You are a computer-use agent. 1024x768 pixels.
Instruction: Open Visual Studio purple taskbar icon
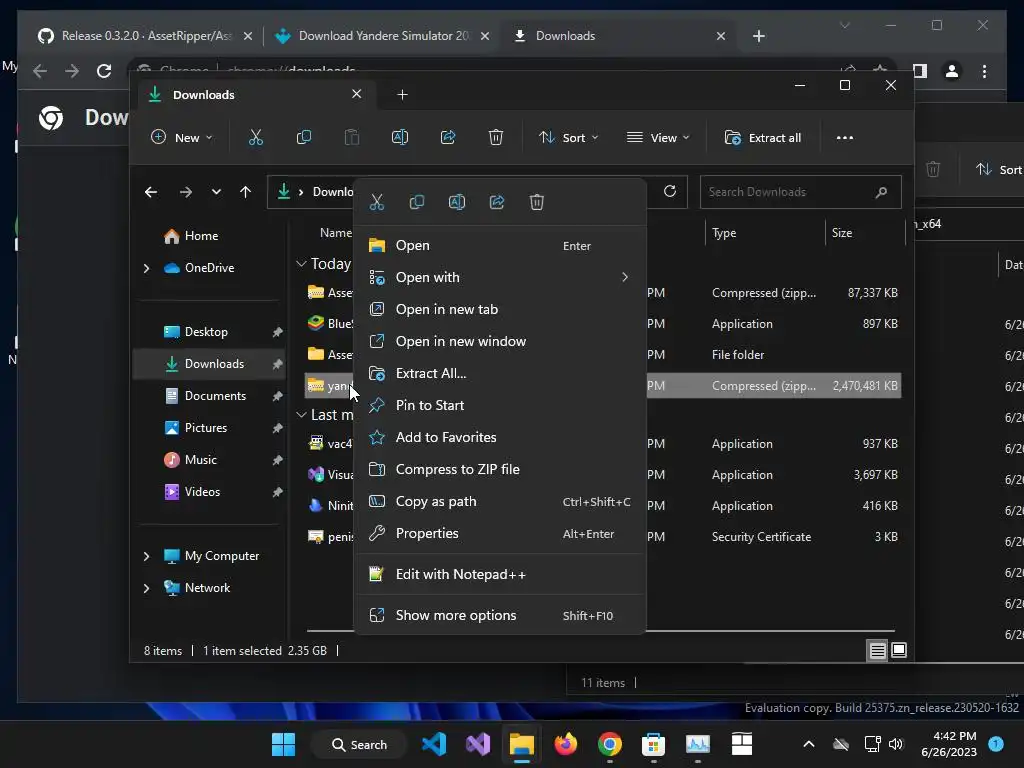[478, 744]
